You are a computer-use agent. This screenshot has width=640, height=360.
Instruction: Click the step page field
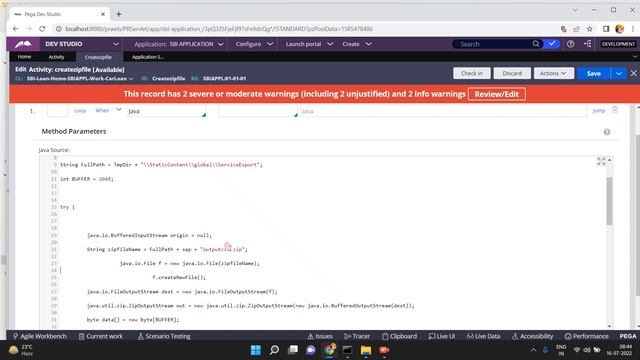coord(258,111)
